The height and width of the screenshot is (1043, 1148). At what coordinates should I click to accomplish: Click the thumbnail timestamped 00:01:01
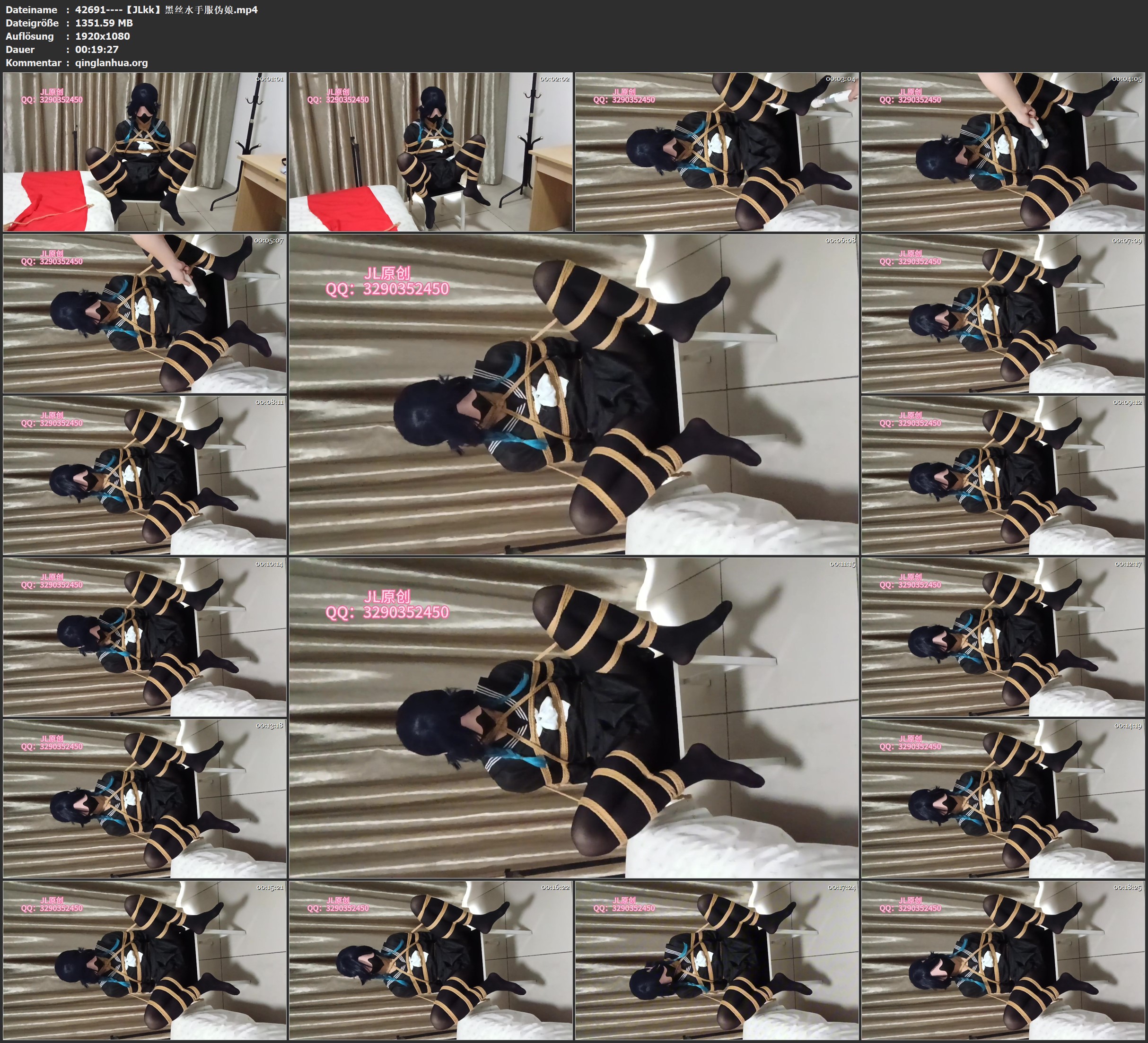click(145, 151)
